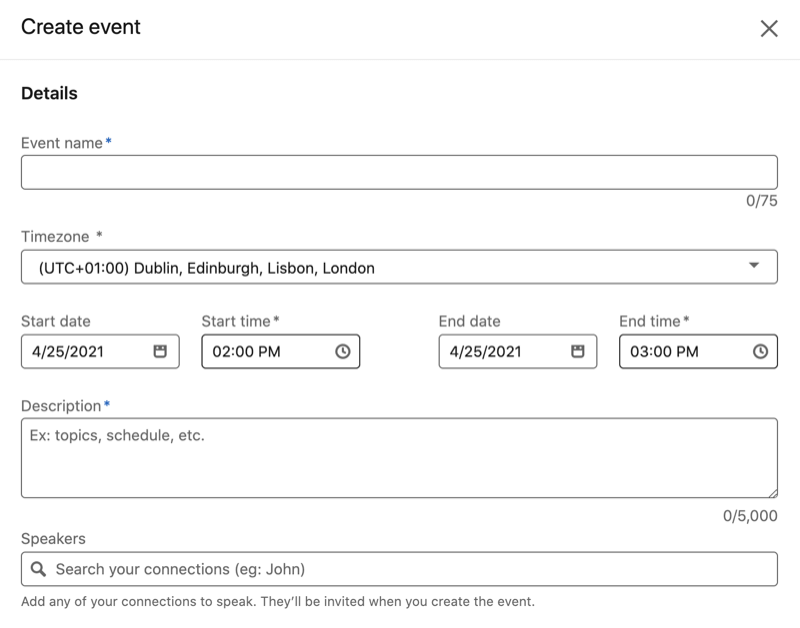Click the magnifier icon in Speakers search
800x628 pixels.
click(38, 569)
